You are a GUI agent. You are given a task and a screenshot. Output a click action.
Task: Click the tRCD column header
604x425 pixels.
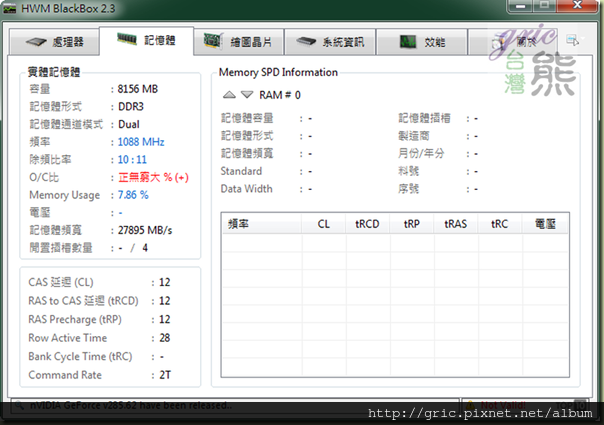click(x=367, y=224)
